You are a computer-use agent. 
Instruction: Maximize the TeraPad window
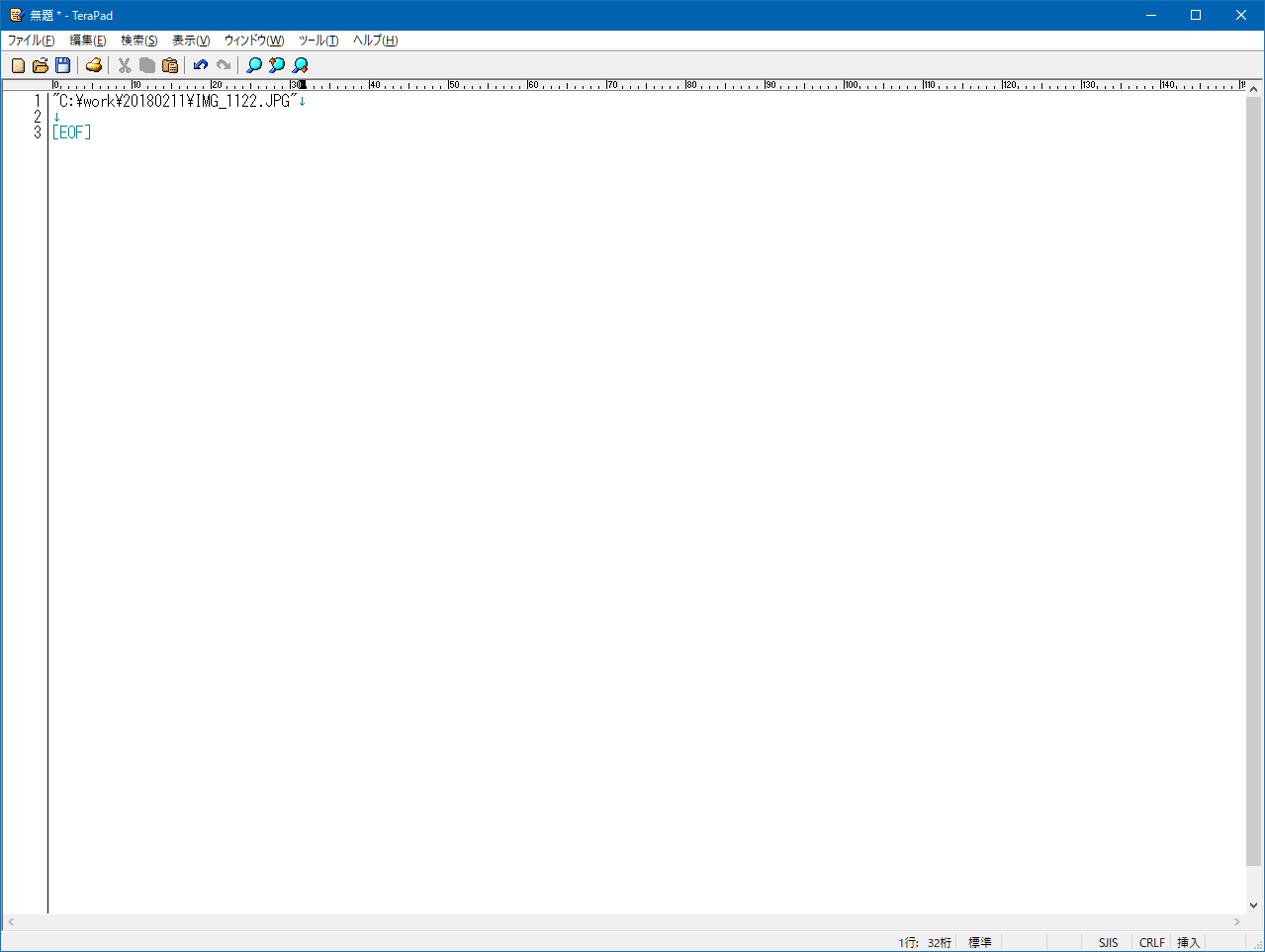tap(1196, 15)
